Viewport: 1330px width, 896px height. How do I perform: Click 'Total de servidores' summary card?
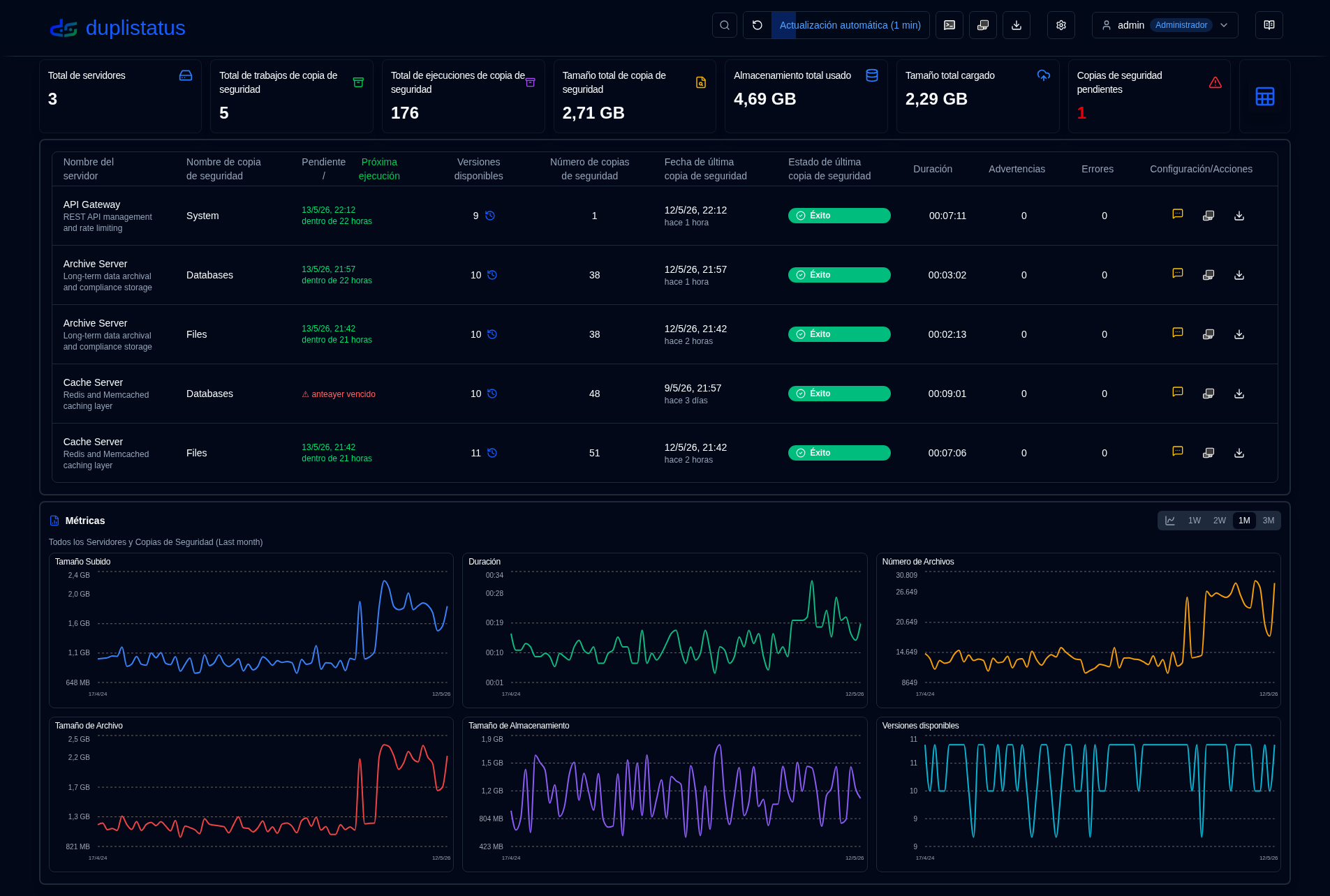coord(120,96)
